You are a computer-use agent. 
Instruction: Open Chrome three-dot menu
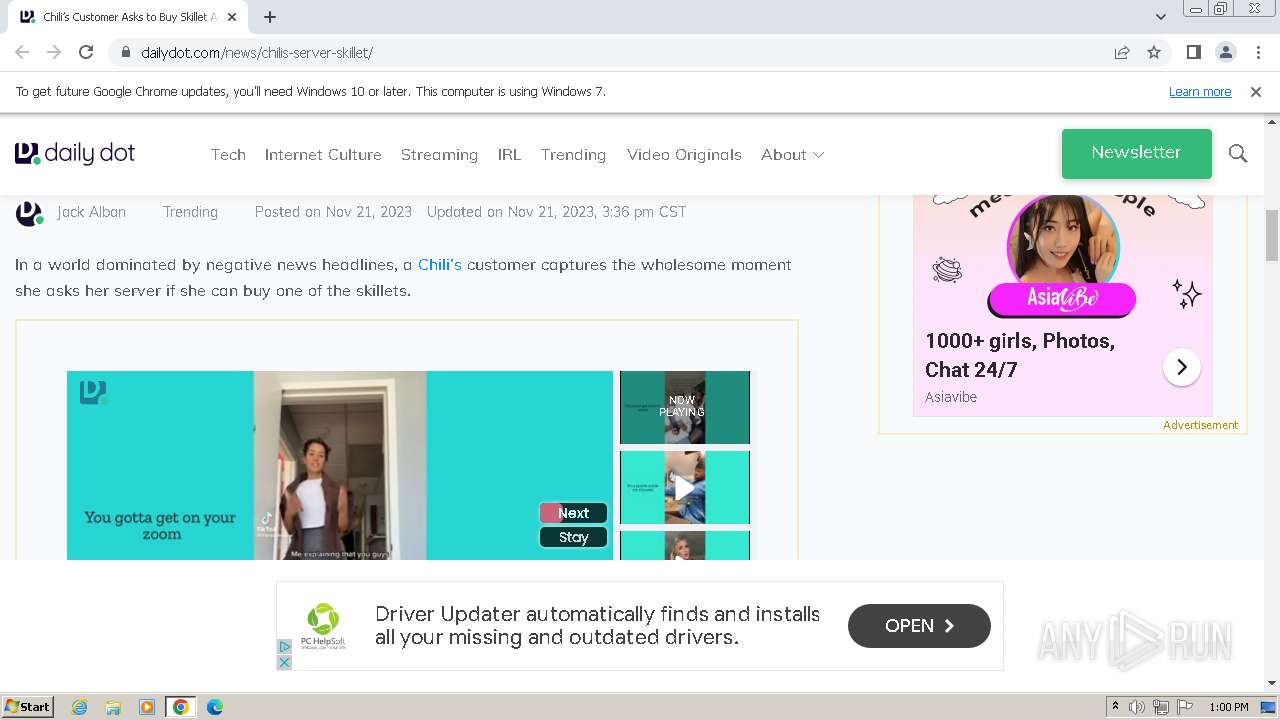point(1258,52)
